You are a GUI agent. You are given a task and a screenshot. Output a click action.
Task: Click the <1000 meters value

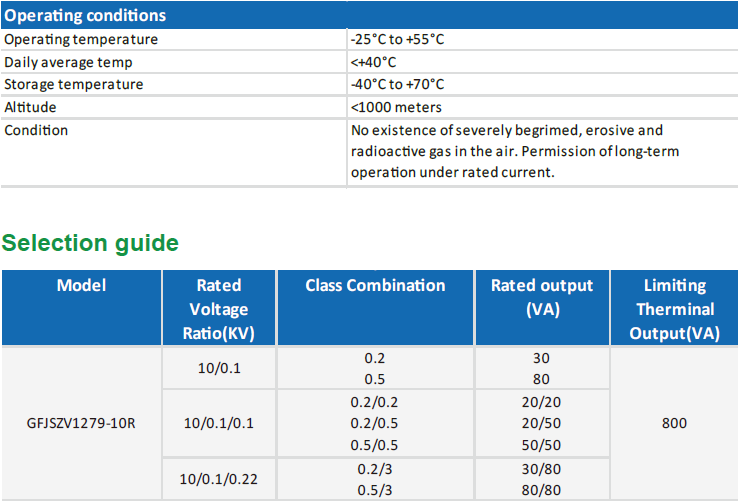coord(396,107)
